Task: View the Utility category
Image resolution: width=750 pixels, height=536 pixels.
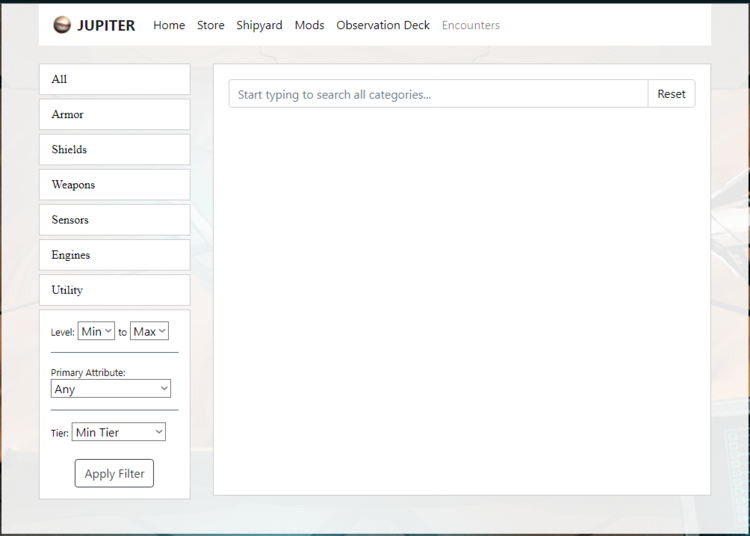Action: click(x=114, y=290)
